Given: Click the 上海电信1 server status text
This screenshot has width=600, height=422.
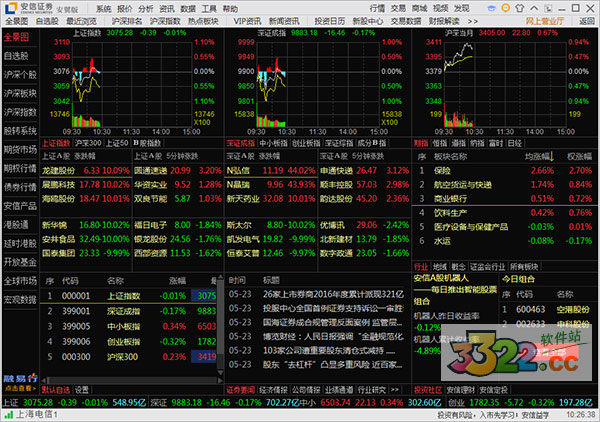Looking at the screenshot, I should 37,414.
